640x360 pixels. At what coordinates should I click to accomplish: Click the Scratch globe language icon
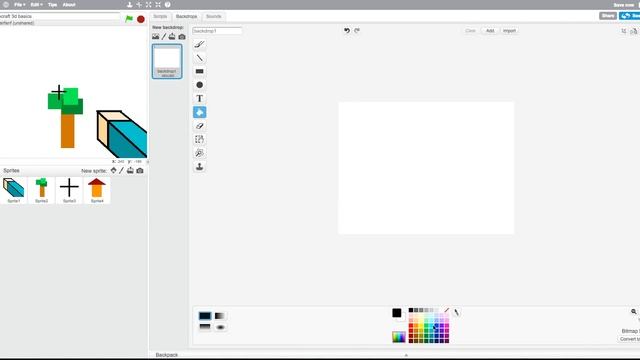[x=6, y=5]
